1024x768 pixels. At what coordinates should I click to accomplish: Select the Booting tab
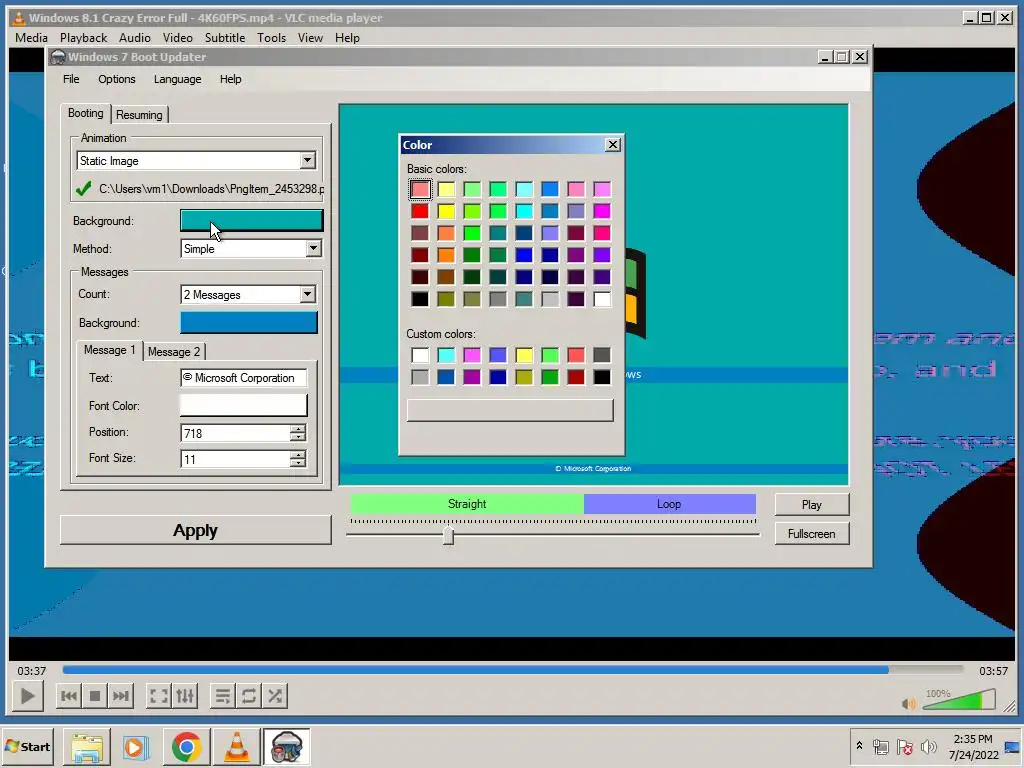86,113
